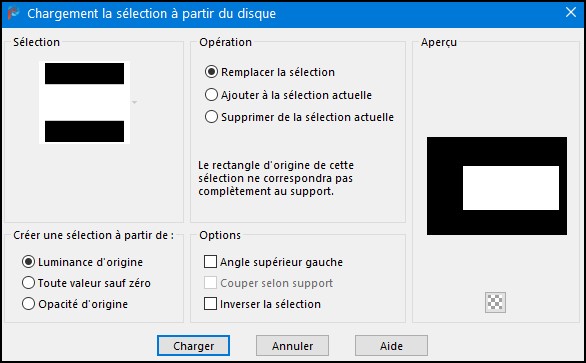The width and height of the screenshot is (586, 363).
Task: Choose Ajouter à la sélection actuelle
Action: coord(288,95)
